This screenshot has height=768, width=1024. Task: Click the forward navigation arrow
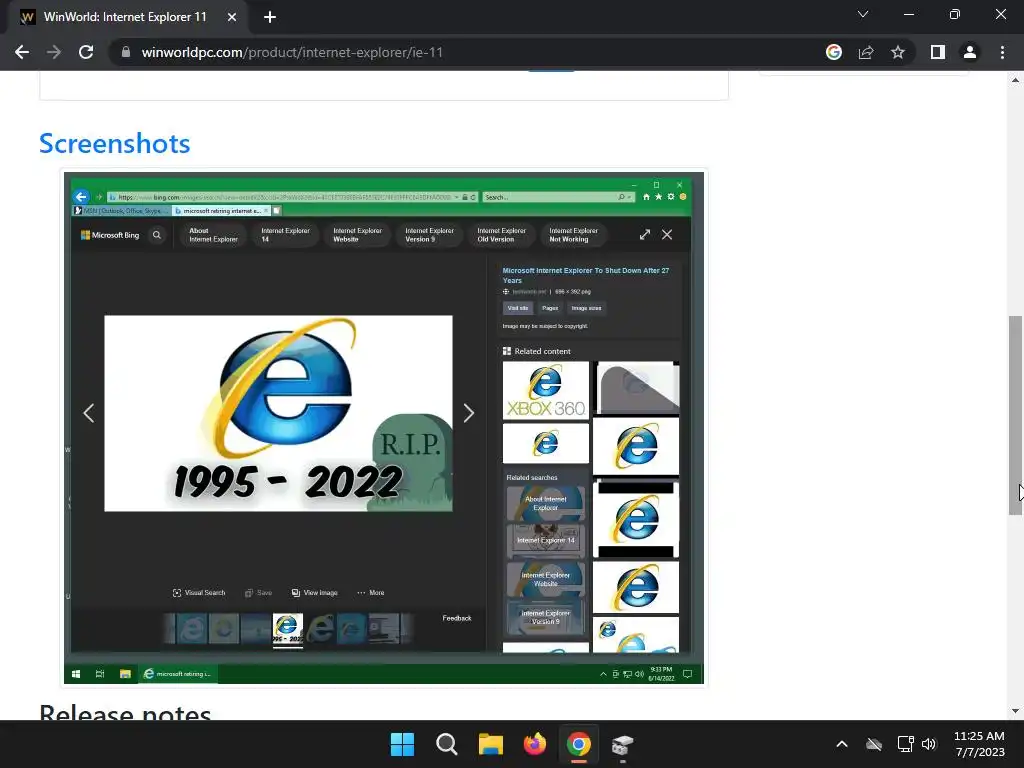click(x=54, y=52)
